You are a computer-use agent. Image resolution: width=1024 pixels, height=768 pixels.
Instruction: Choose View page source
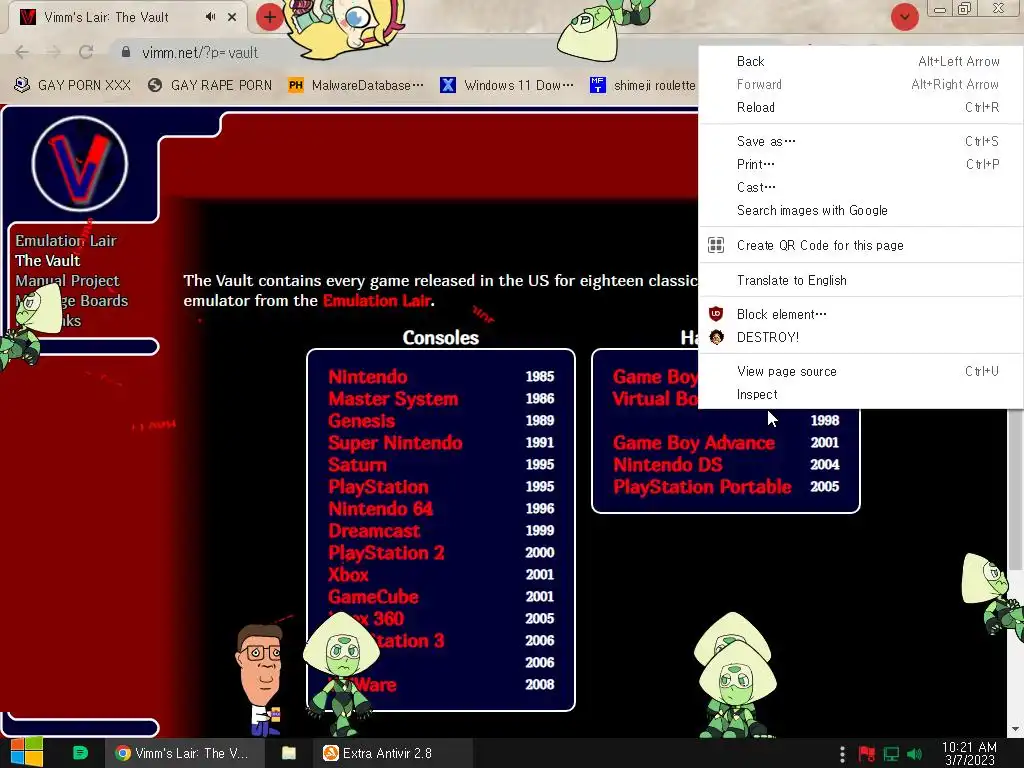click(860, 372)
